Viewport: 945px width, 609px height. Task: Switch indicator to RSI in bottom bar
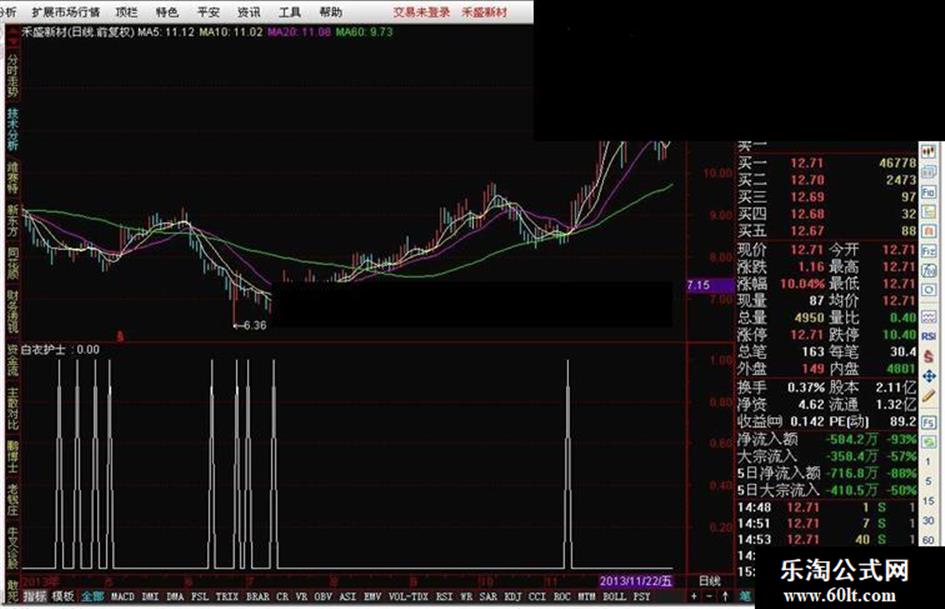pyautogui.click(x=444, y=596)
